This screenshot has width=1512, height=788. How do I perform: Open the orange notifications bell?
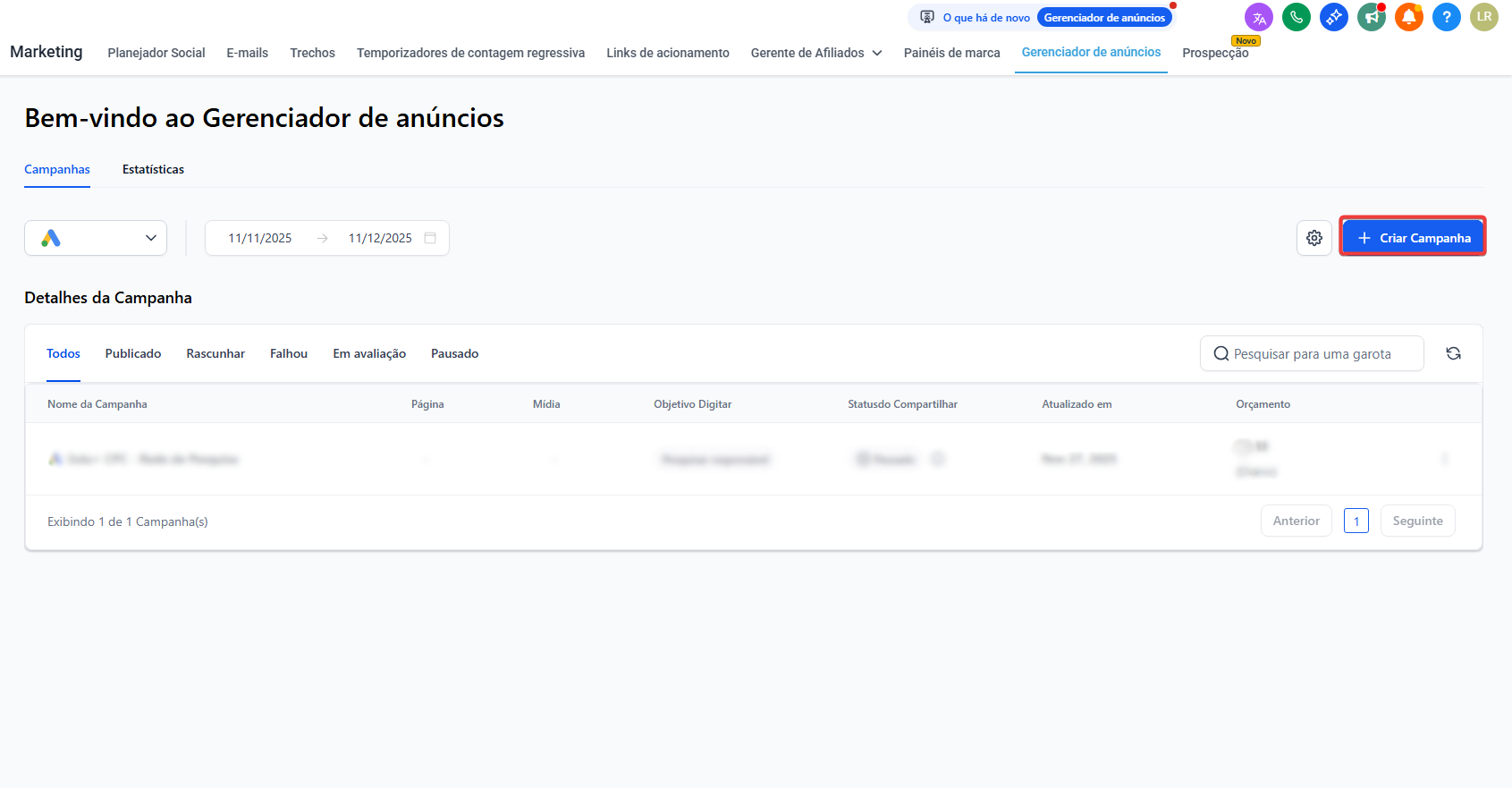click(1408, 17)
